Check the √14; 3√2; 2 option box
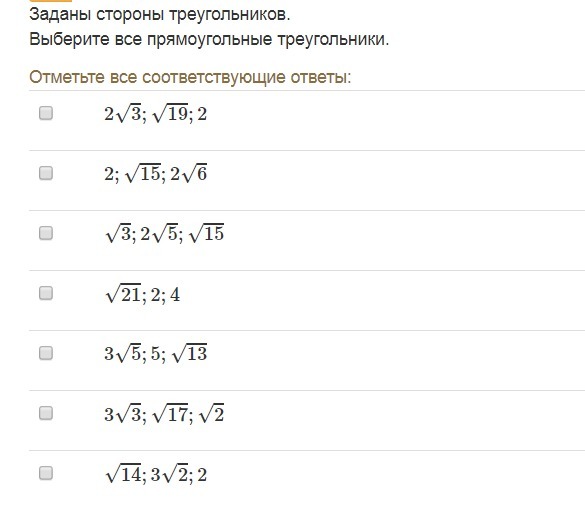This screenshot has width=585, height=509. (46, 474)
